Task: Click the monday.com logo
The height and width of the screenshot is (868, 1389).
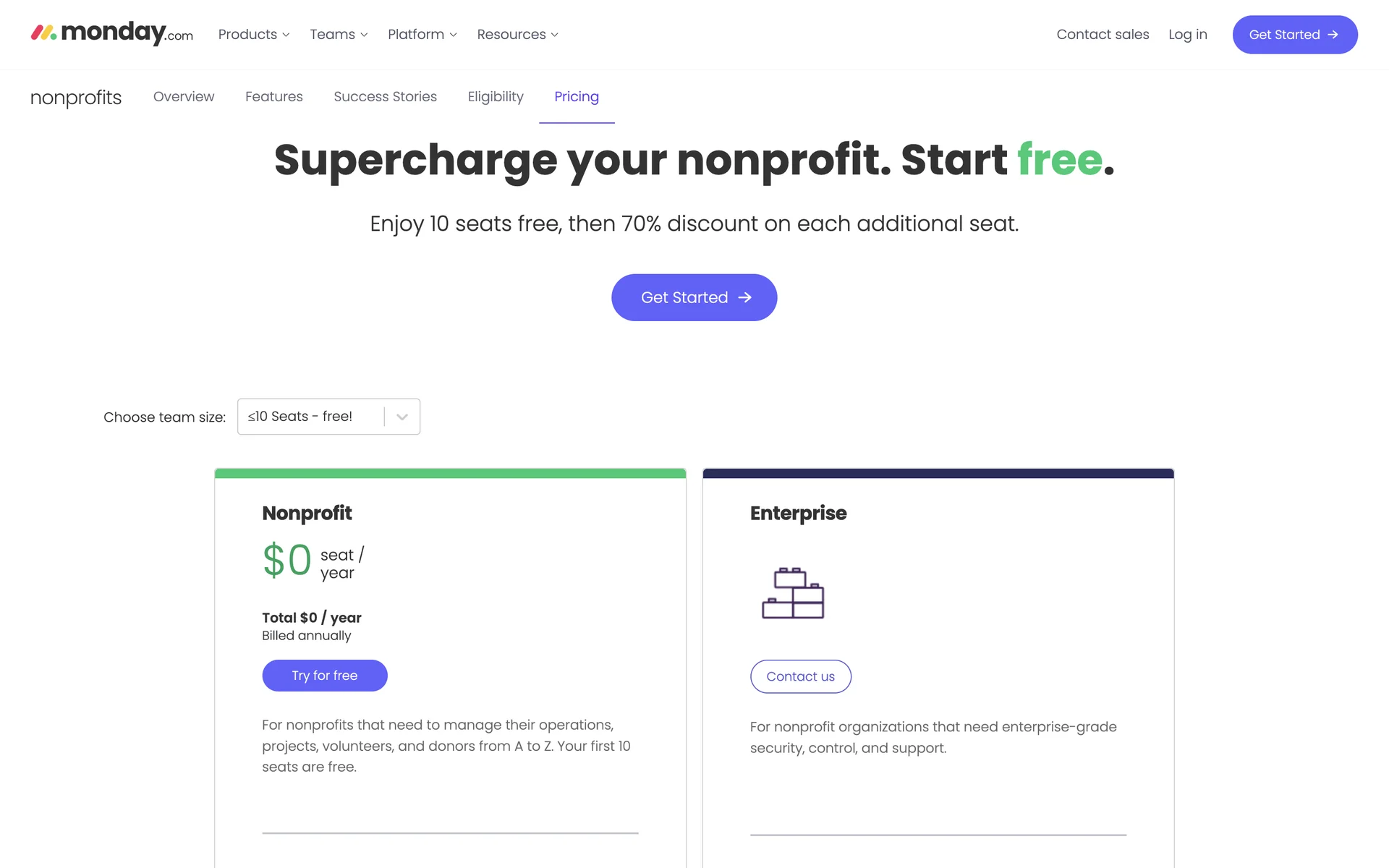Action: coord(112,33)
